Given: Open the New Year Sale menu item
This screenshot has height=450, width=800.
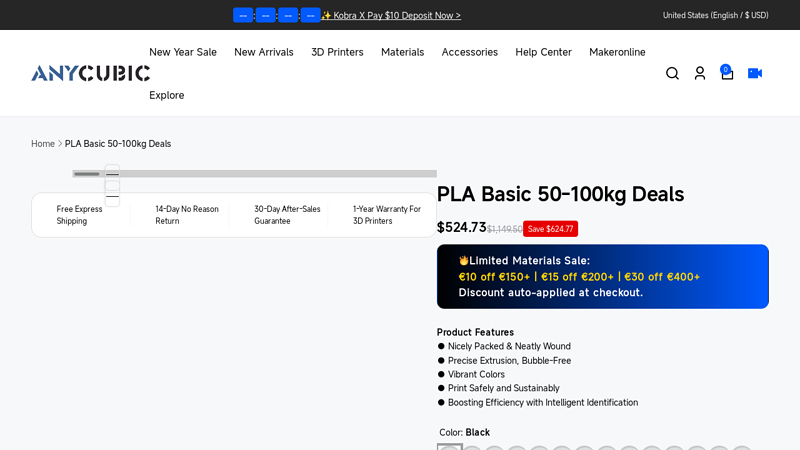Looking at the screenshot, I should point(182,52).
